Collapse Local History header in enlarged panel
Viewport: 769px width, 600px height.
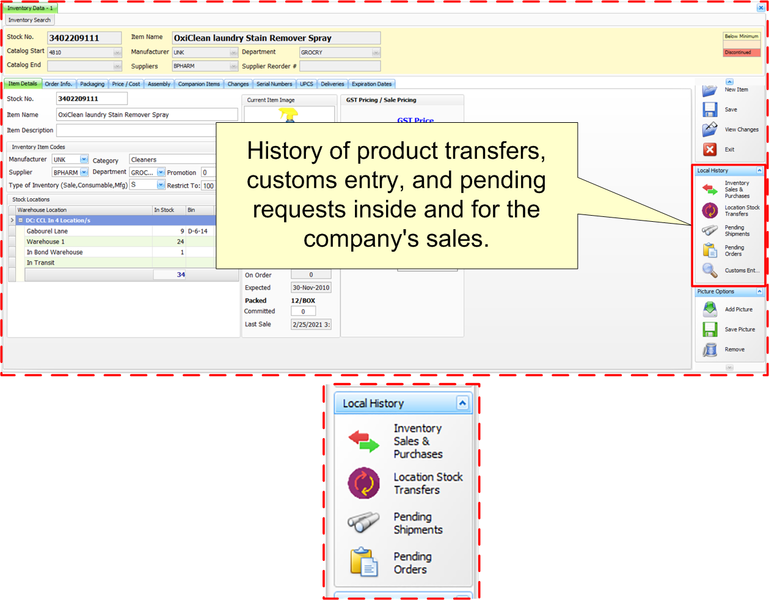pyautogui.click(x=462, y=403)
